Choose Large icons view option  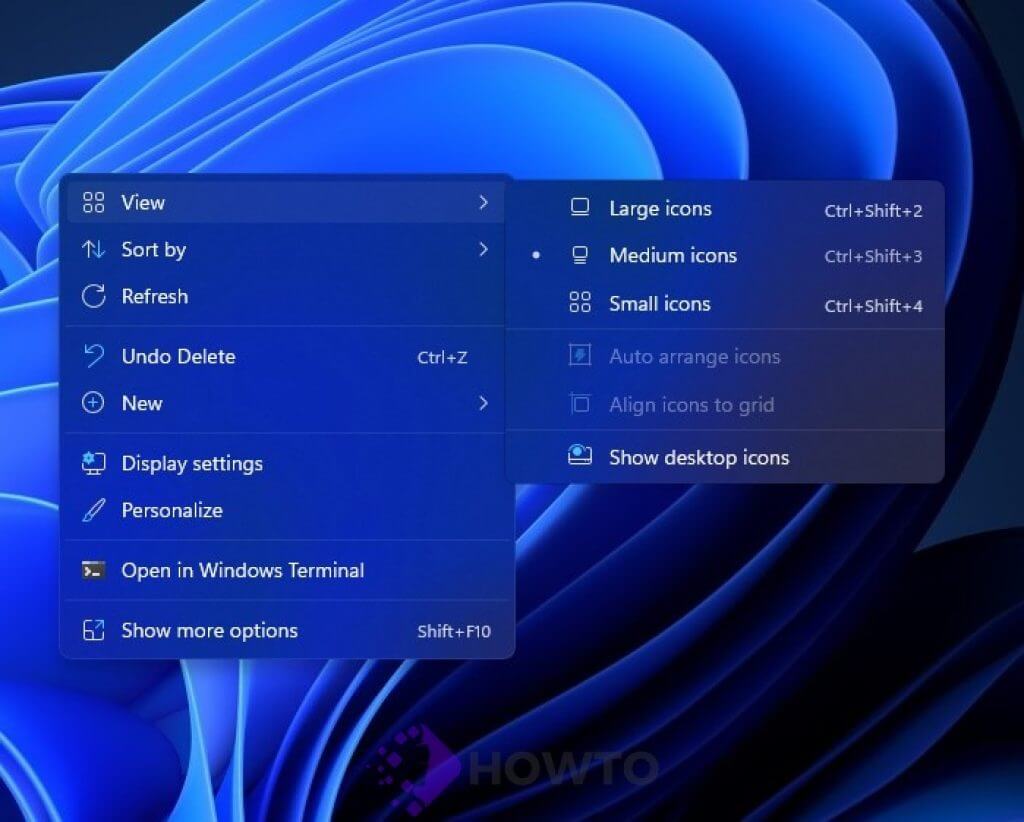click(x=725, y=209)
